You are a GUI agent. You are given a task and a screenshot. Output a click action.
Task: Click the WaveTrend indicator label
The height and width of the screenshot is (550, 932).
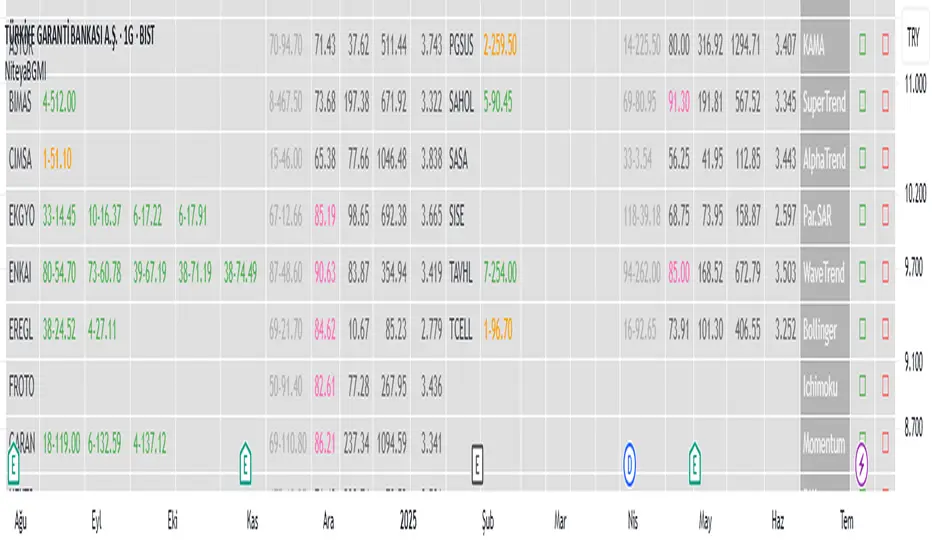pyautogui.click(x=824, y=271)
